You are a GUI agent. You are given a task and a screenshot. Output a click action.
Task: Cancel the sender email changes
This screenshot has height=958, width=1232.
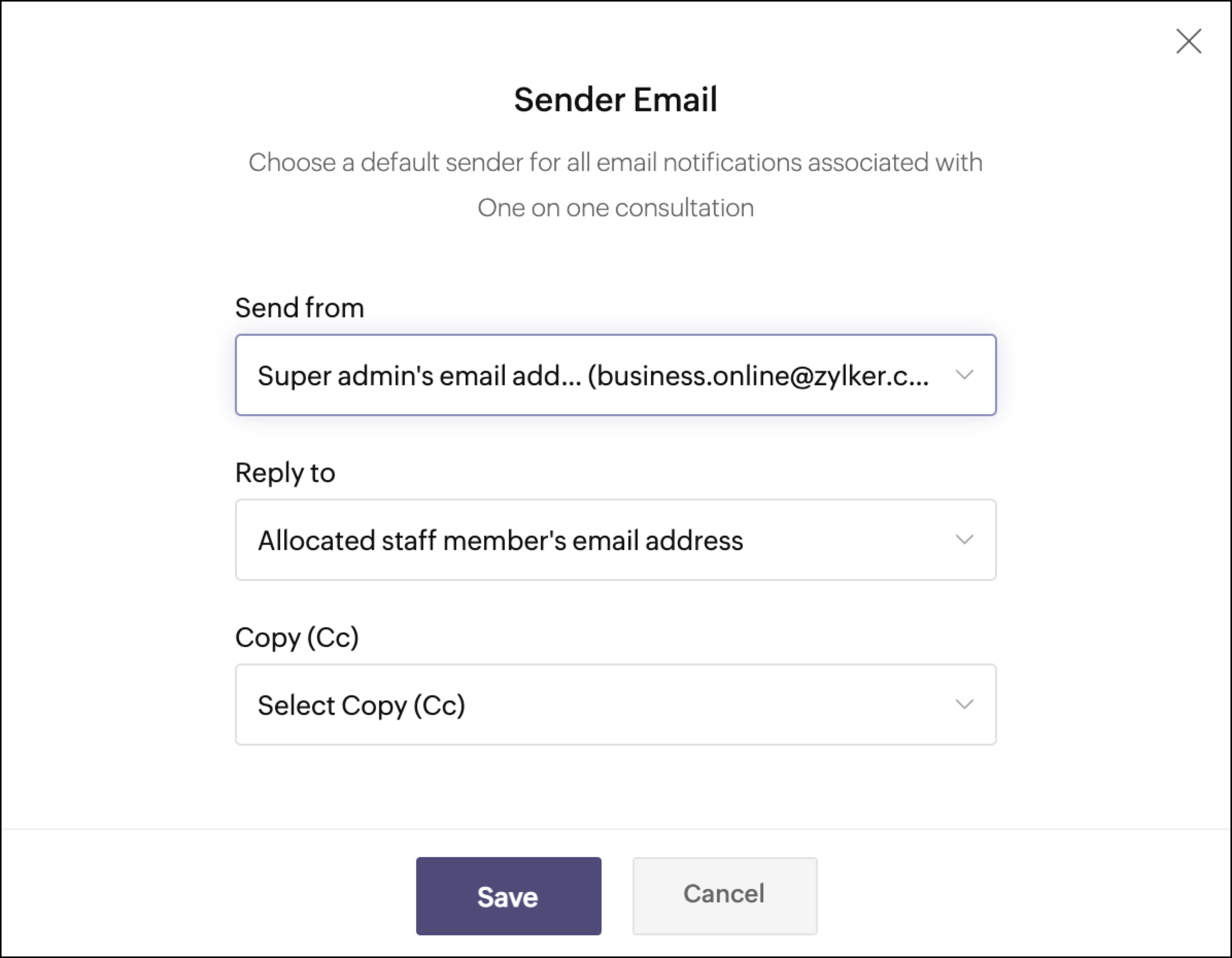pos(724,896)
